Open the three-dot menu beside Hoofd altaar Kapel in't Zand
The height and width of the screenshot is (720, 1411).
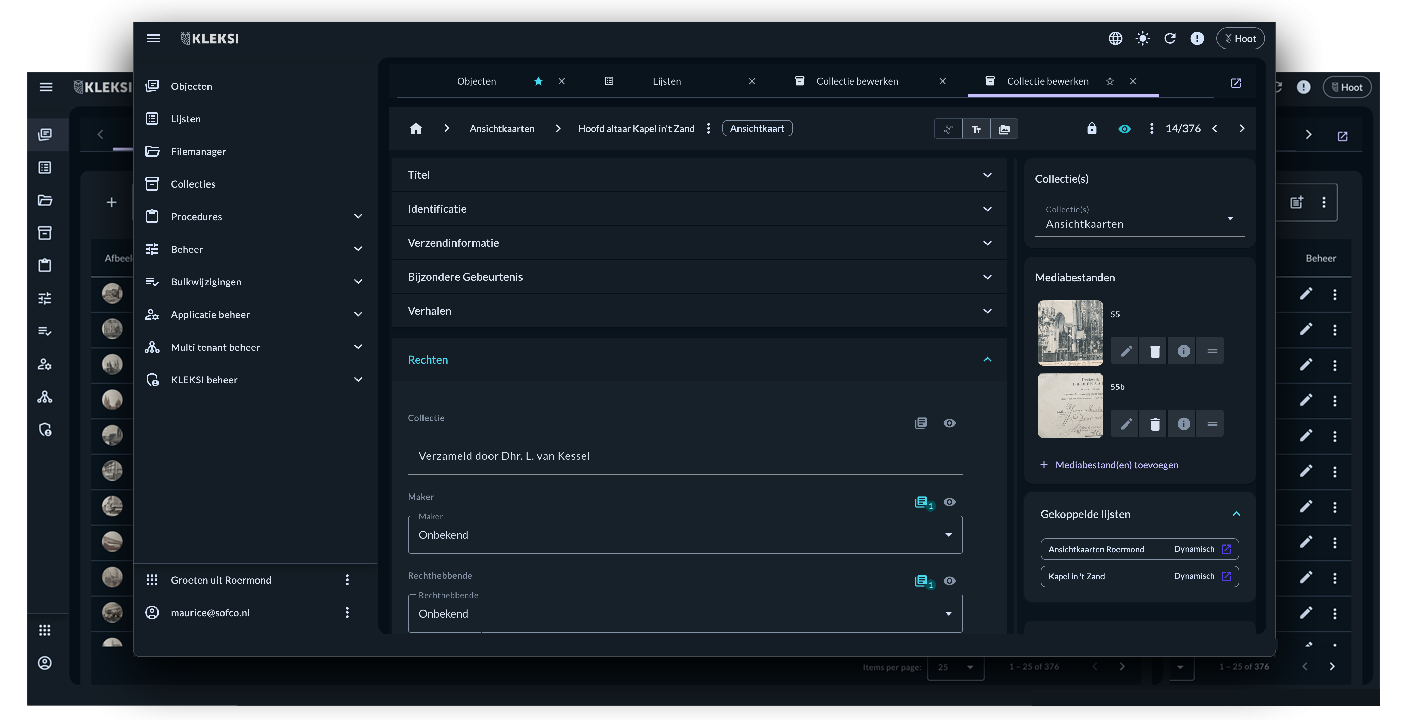(x=709, y=129)
